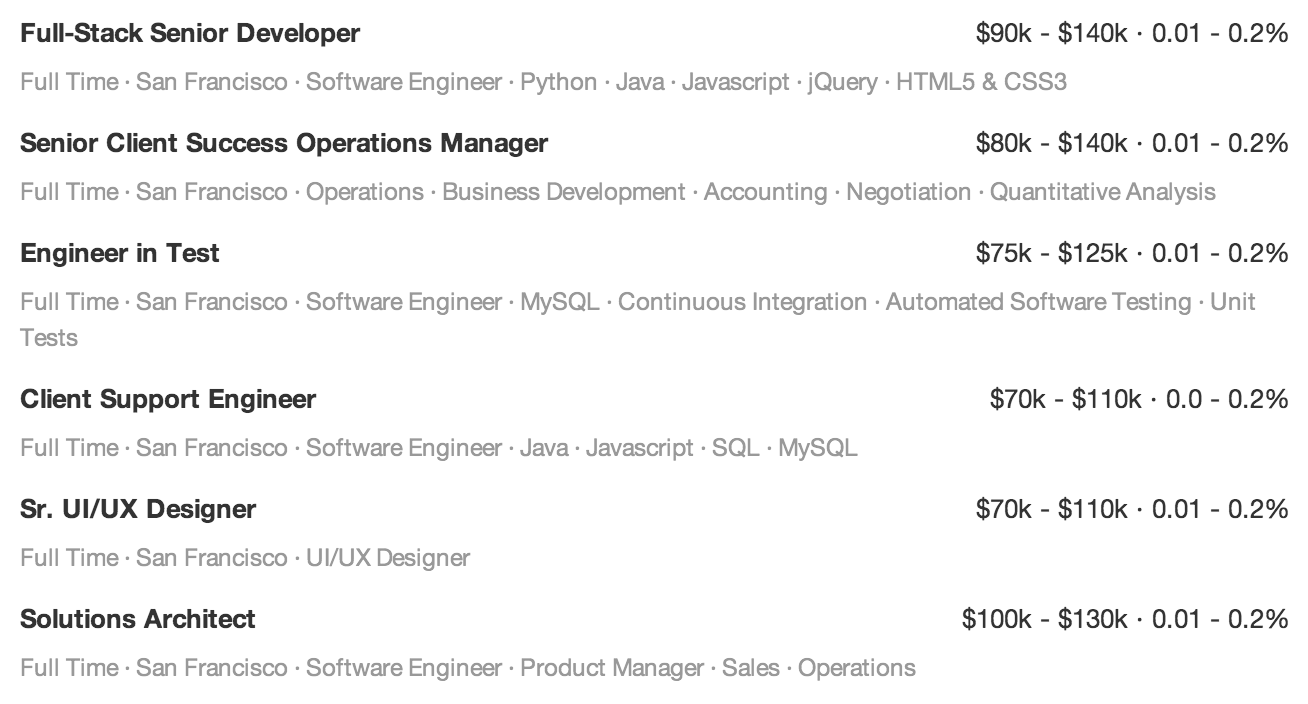
Task: Open the Full-Stack Senior Developer job listing
Action: [x=190, y=33]
